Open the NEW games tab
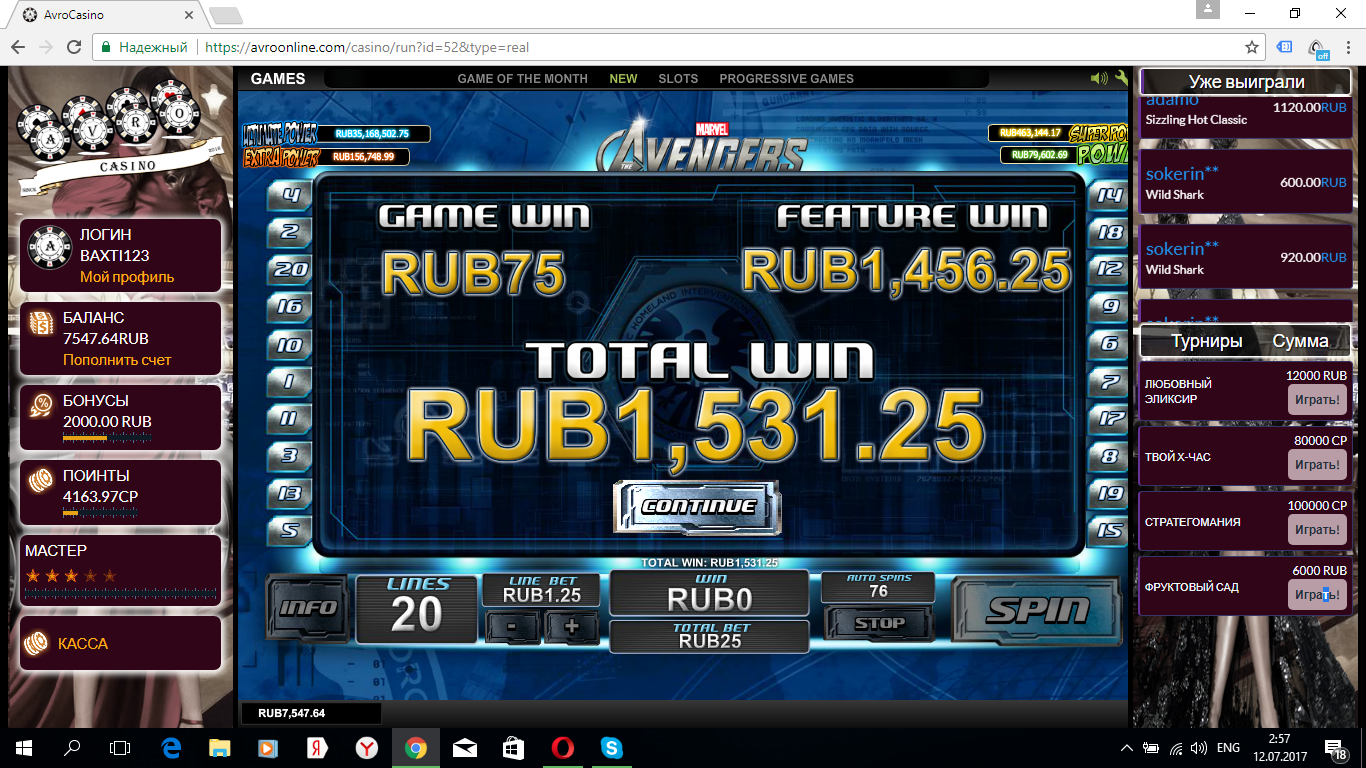Image resolution: width=1366 pixels, height=768 pixels. (x=623, y=79)
